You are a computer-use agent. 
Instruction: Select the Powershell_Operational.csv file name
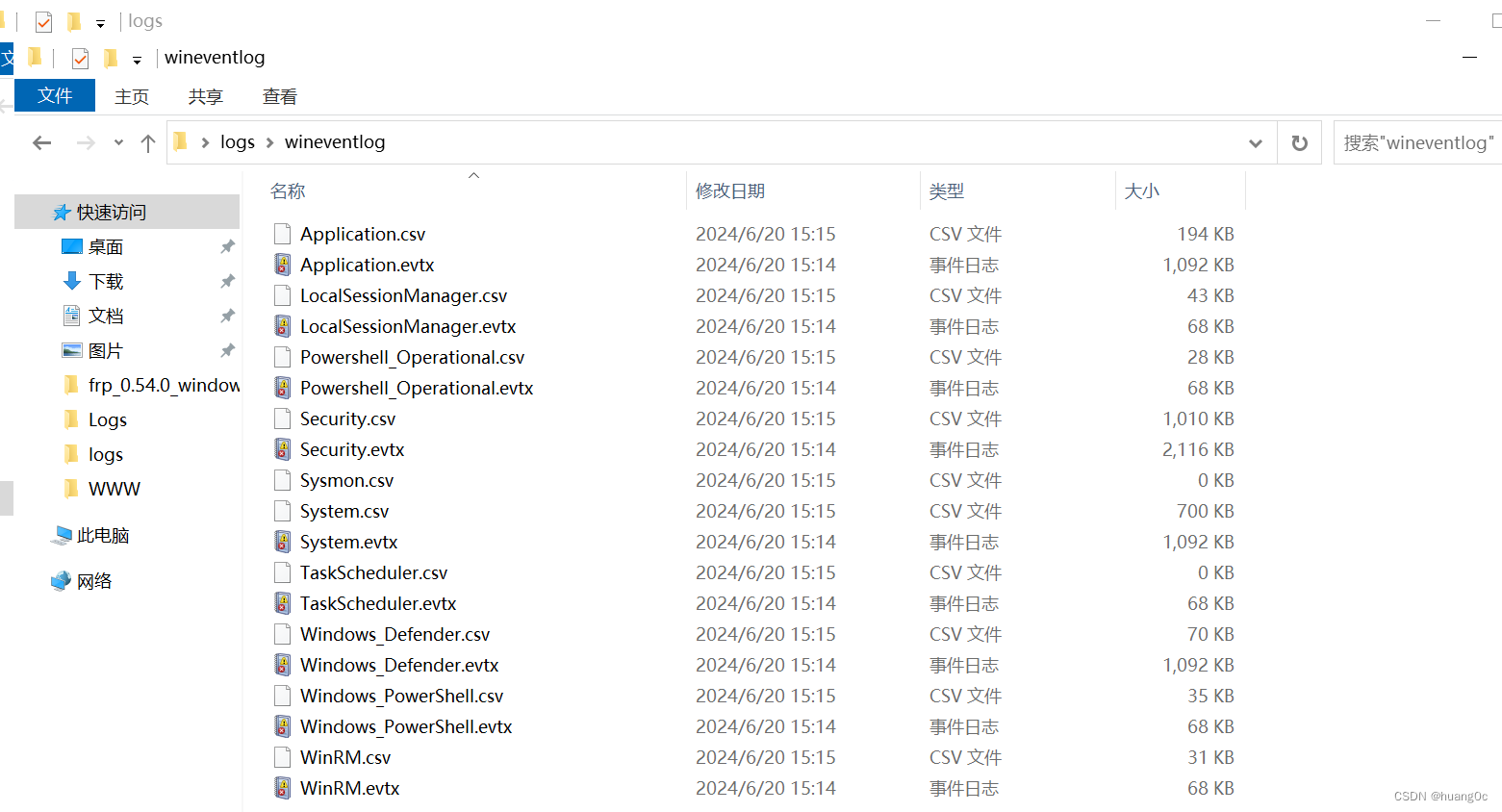(x=412, y=357)
